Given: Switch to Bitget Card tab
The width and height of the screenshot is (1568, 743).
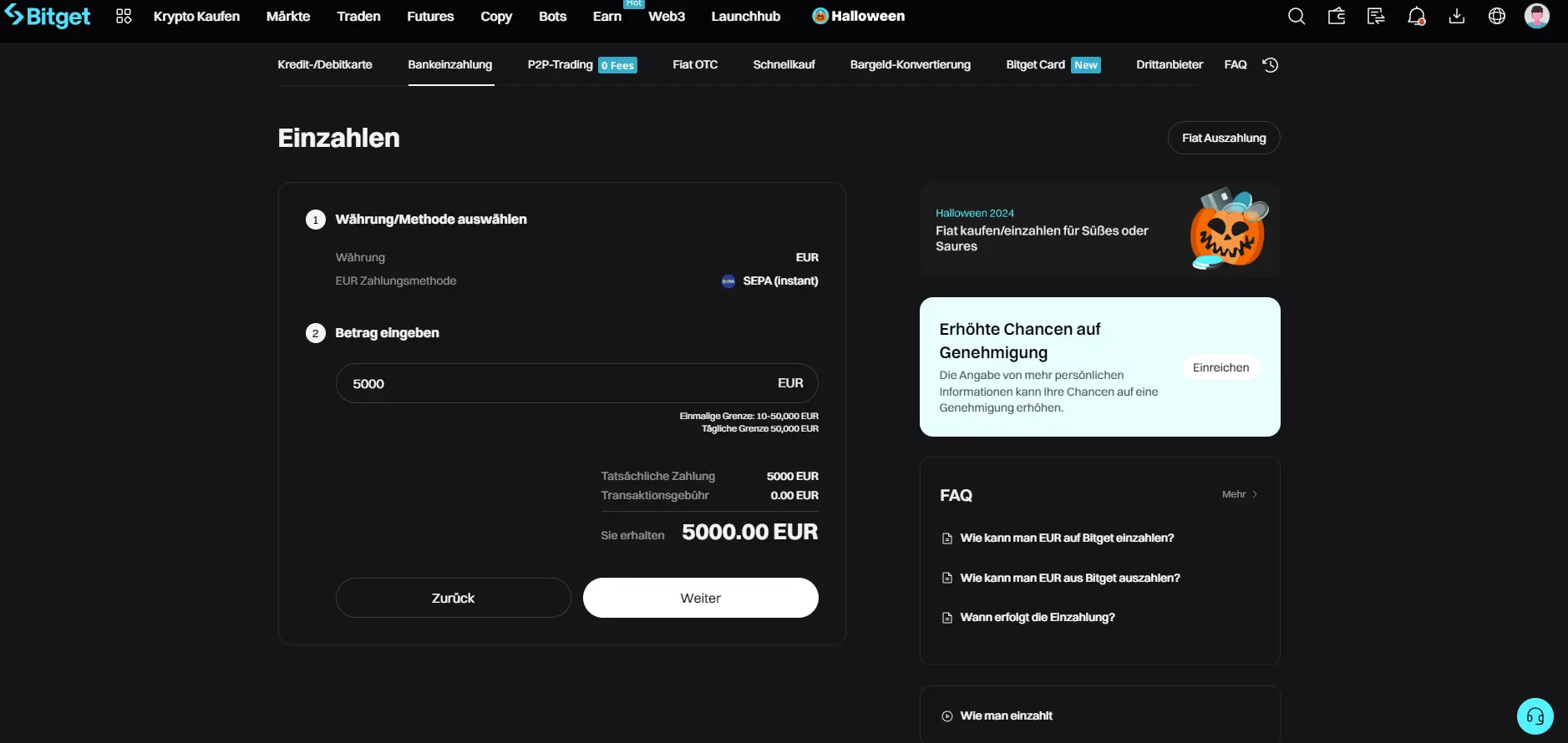Looking at the screenshot, I should pos(1035,64).
